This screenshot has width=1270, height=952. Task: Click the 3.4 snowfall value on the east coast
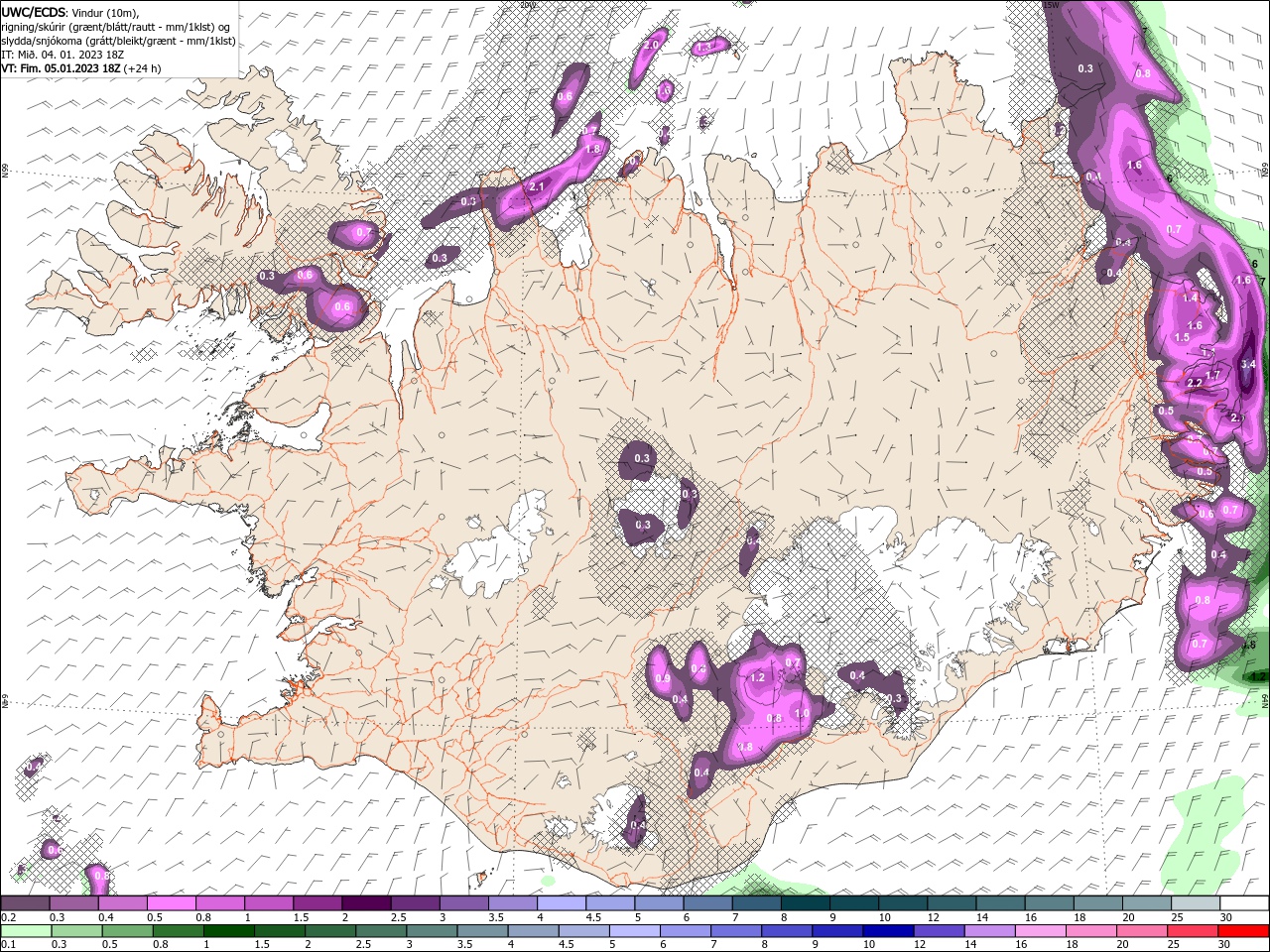click(x=1248, y=364)
